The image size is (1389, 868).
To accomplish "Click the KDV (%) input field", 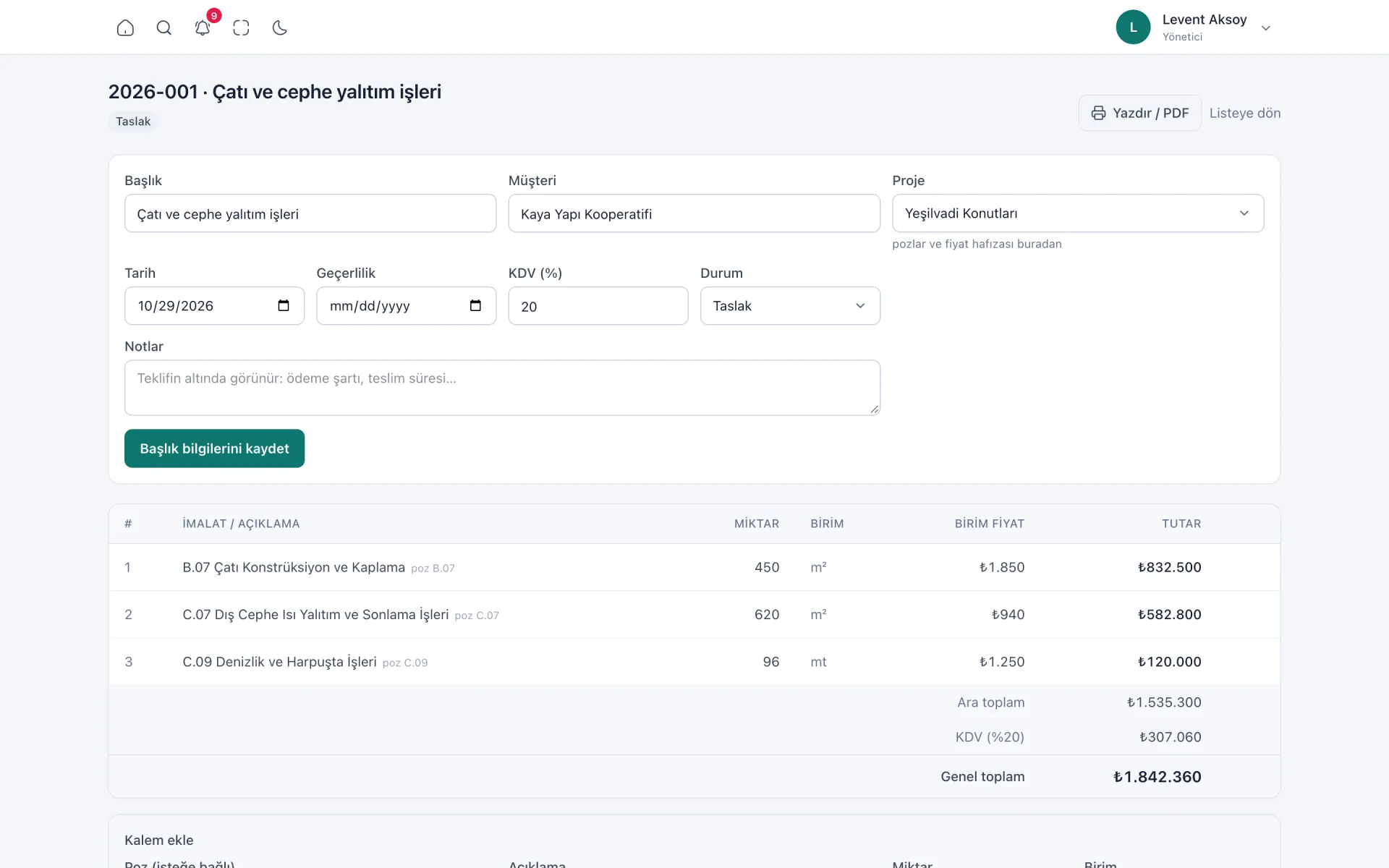I will coord(598,306).
